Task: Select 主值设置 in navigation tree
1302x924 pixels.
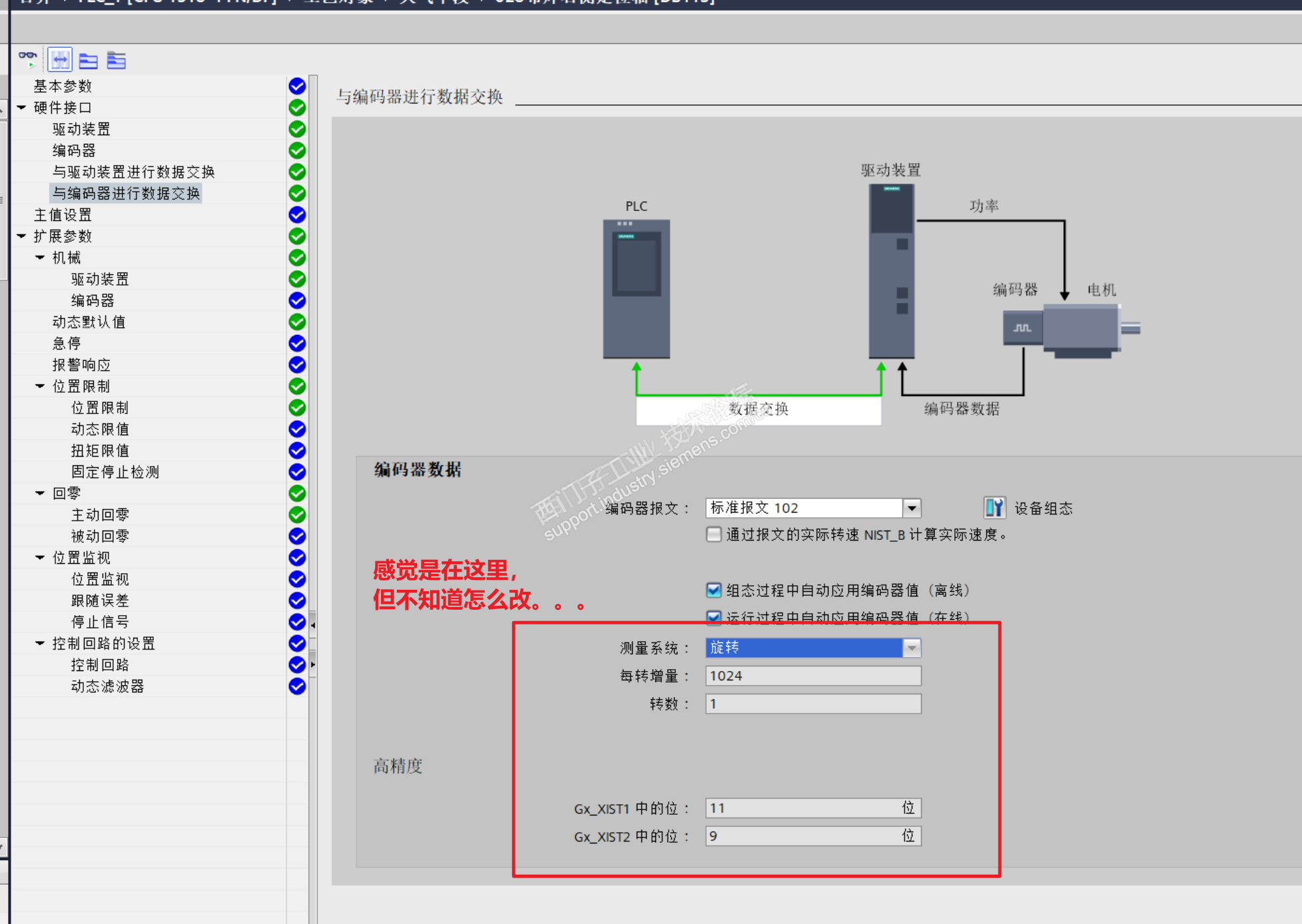Action: point(63,215)
